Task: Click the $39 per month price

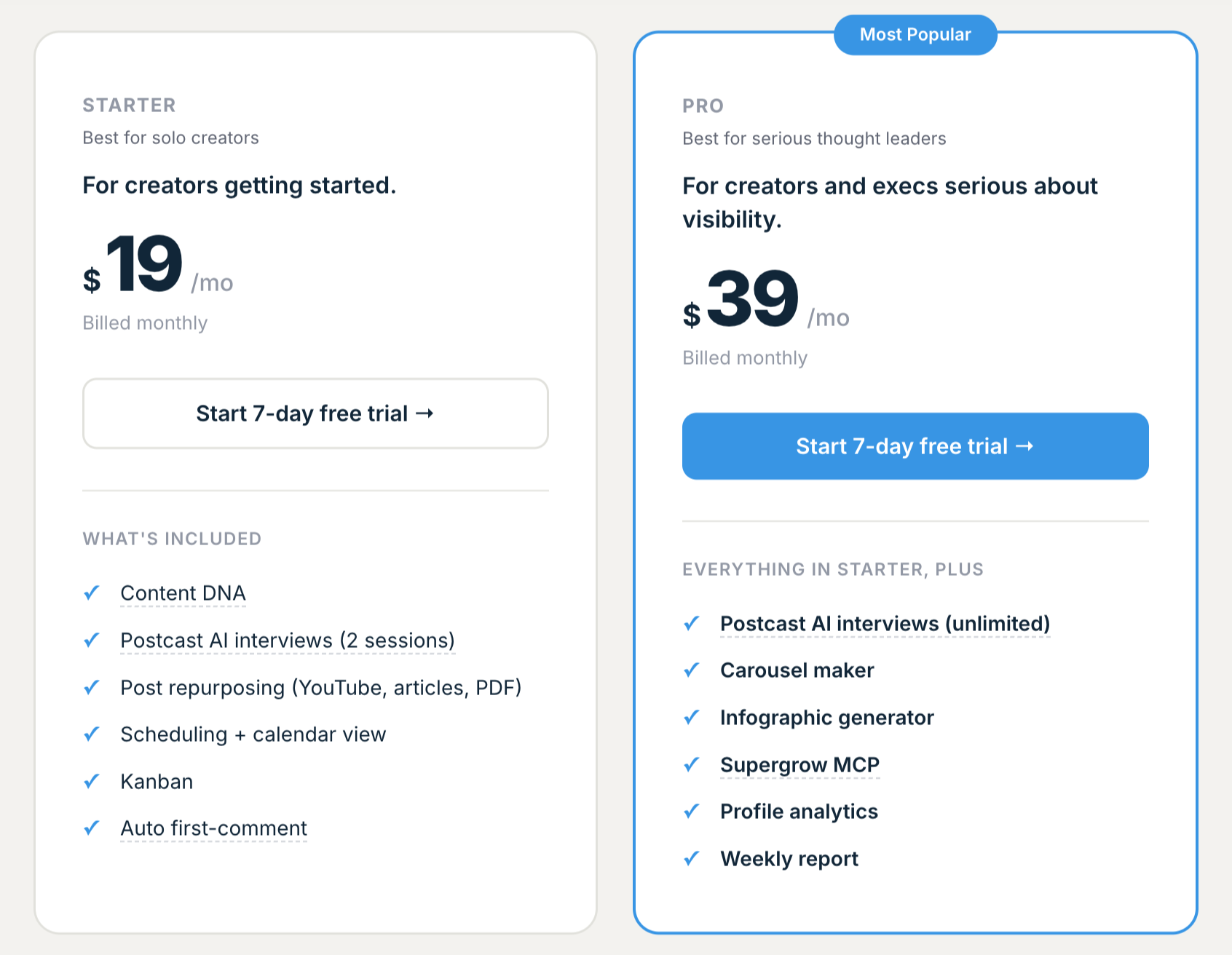Action: click(x=753, y=300)
